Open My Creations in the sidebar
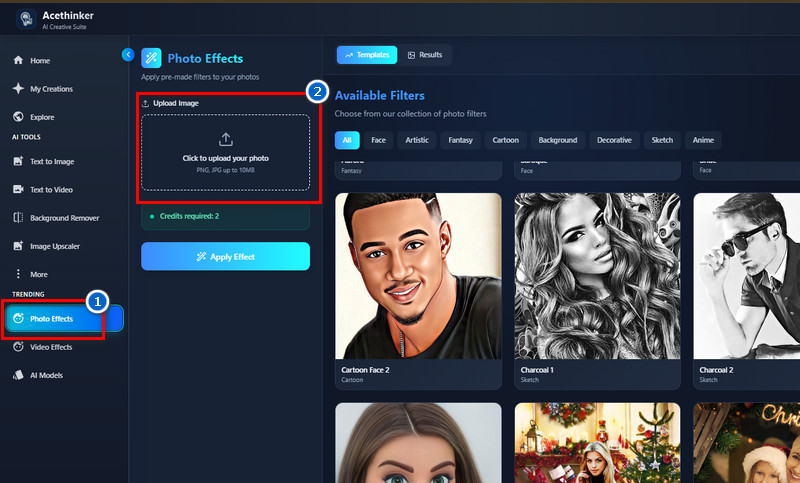The width and height of the screenshot is (800, 483). pyautogui.click(x=51, y=89)
